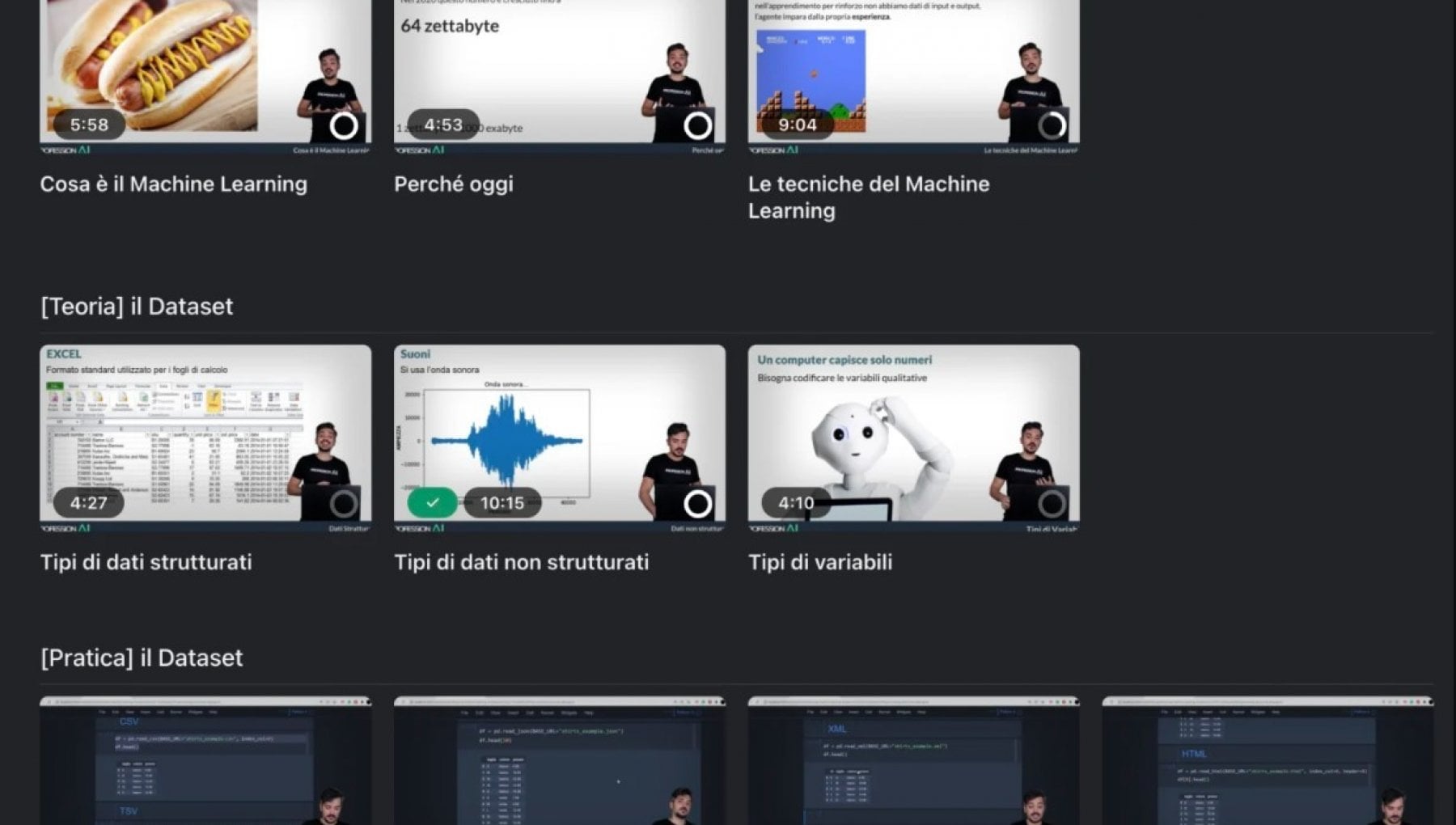Toggle the completion circle on the Perché oggi video
Image resolution: width=1456 pixels, height=825 pixels.
coord(697,125)
